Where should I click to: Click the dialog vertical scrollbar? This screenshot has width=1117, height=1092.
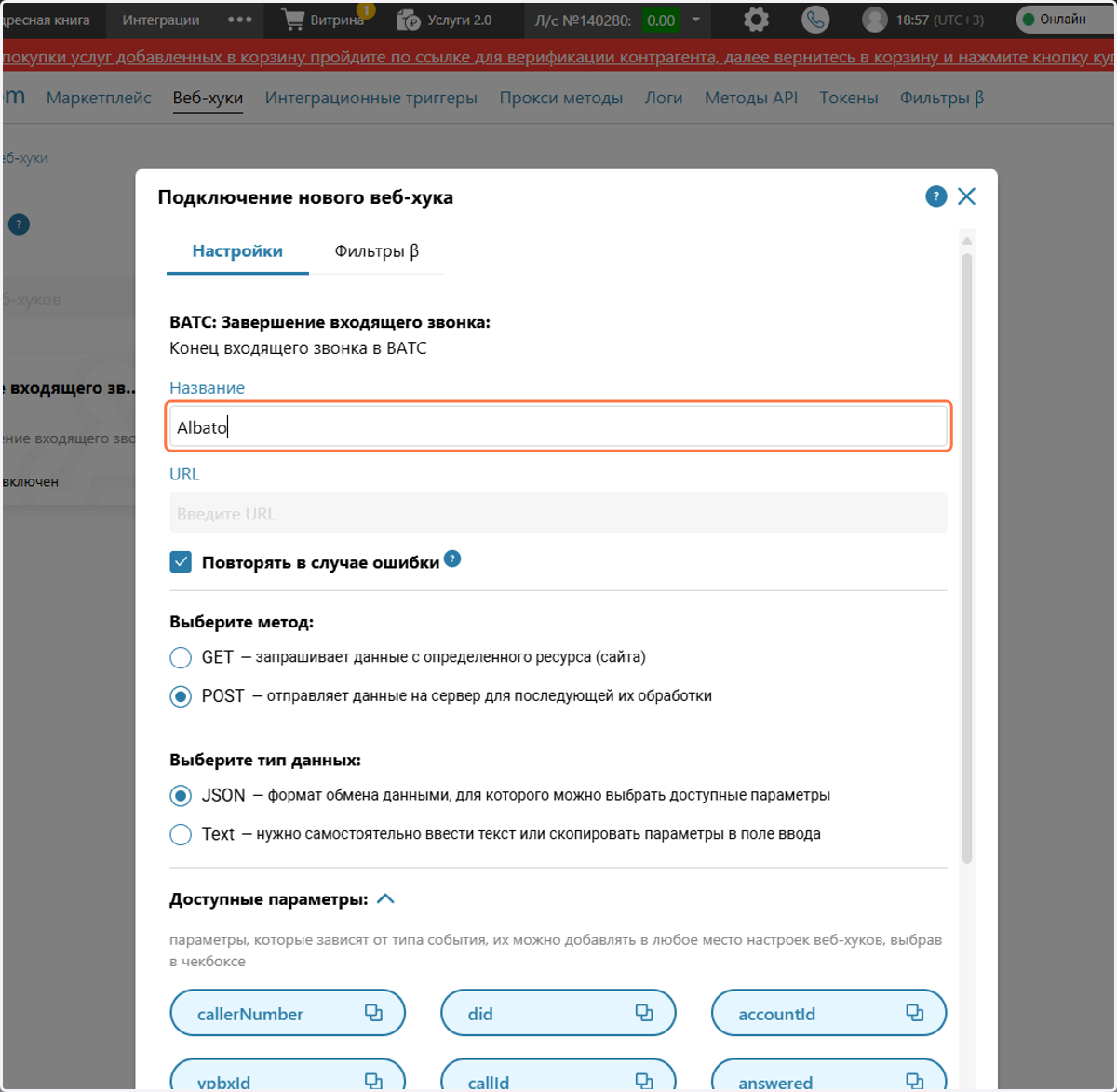pyautogui.click(x=967, y=559)
